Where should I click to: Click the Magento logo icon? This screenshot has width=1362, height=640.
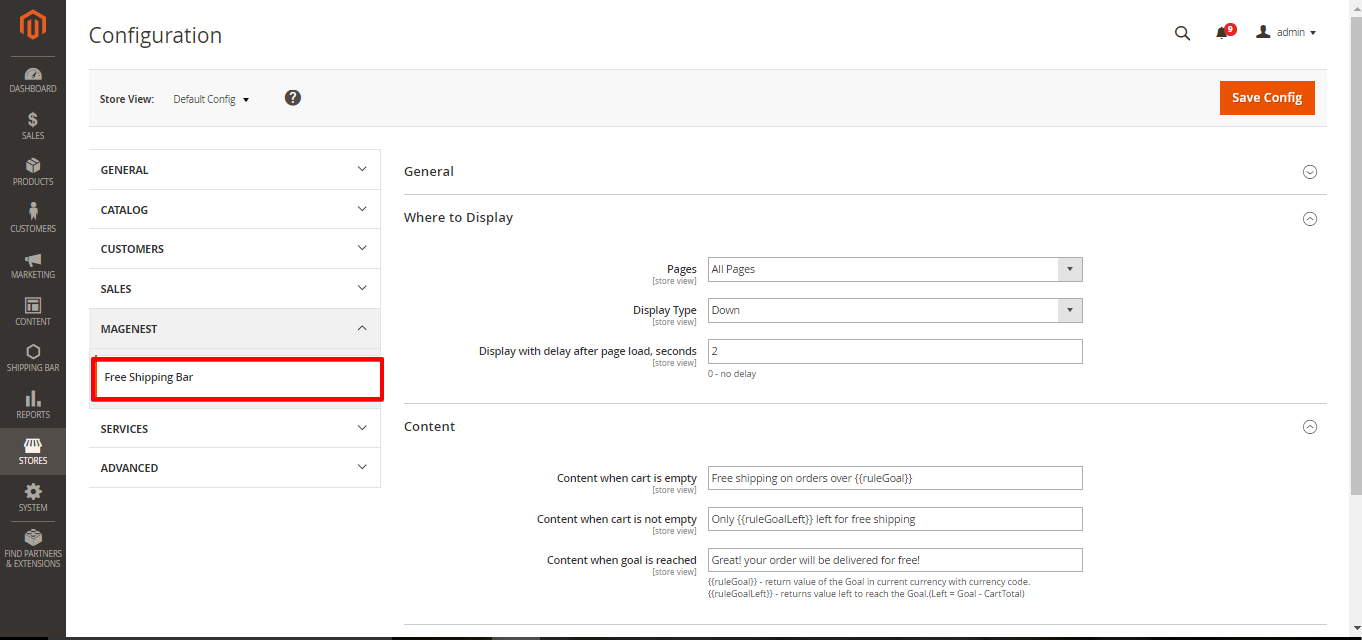[x=33, y=25]
